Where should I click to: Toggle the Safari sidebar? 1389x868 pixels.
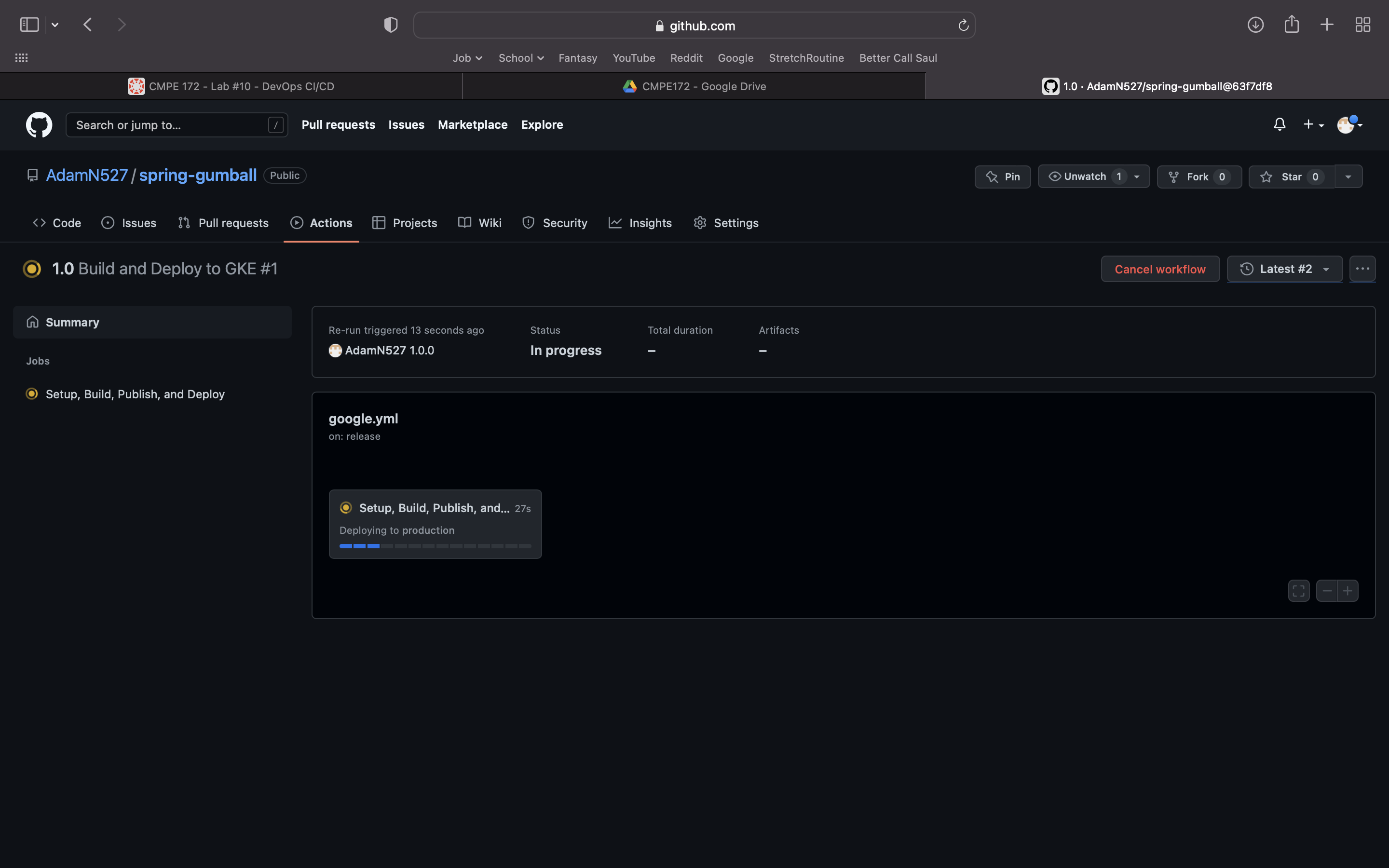29,25
